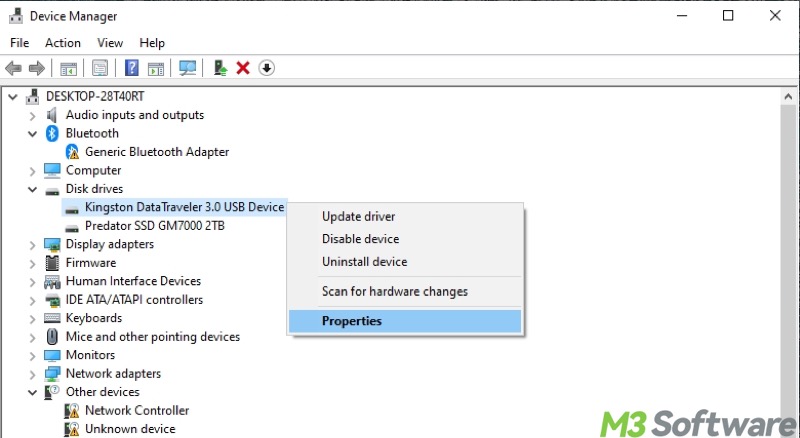Select Generic Bluetooth Adapter entry
The image size is (800, 438).
coord(157,152)
